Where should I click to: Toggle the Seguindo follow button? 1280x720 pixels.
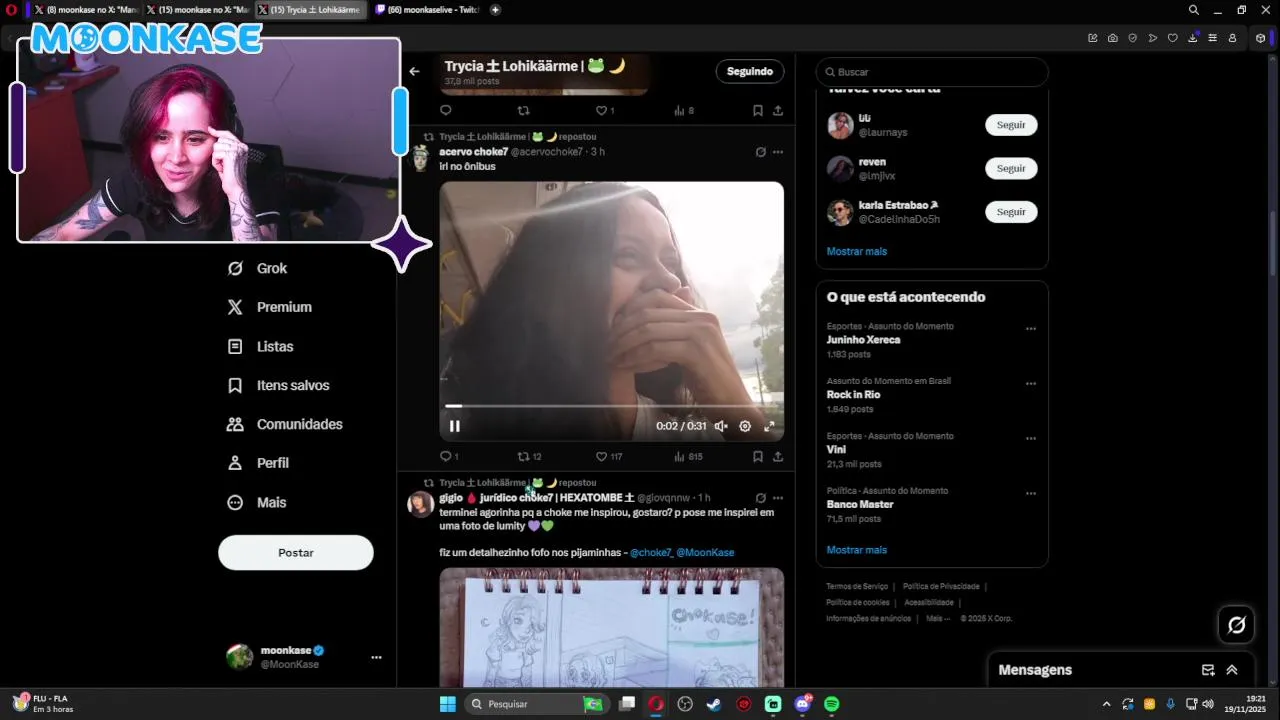tap(750, 71)
